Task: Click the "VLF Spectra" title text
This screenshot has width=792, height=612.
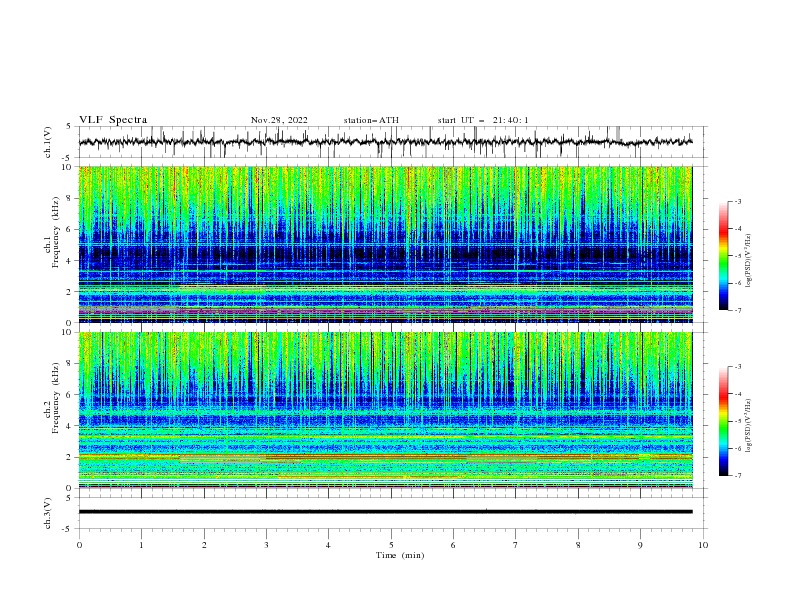Action: click(x=113, y=120)
